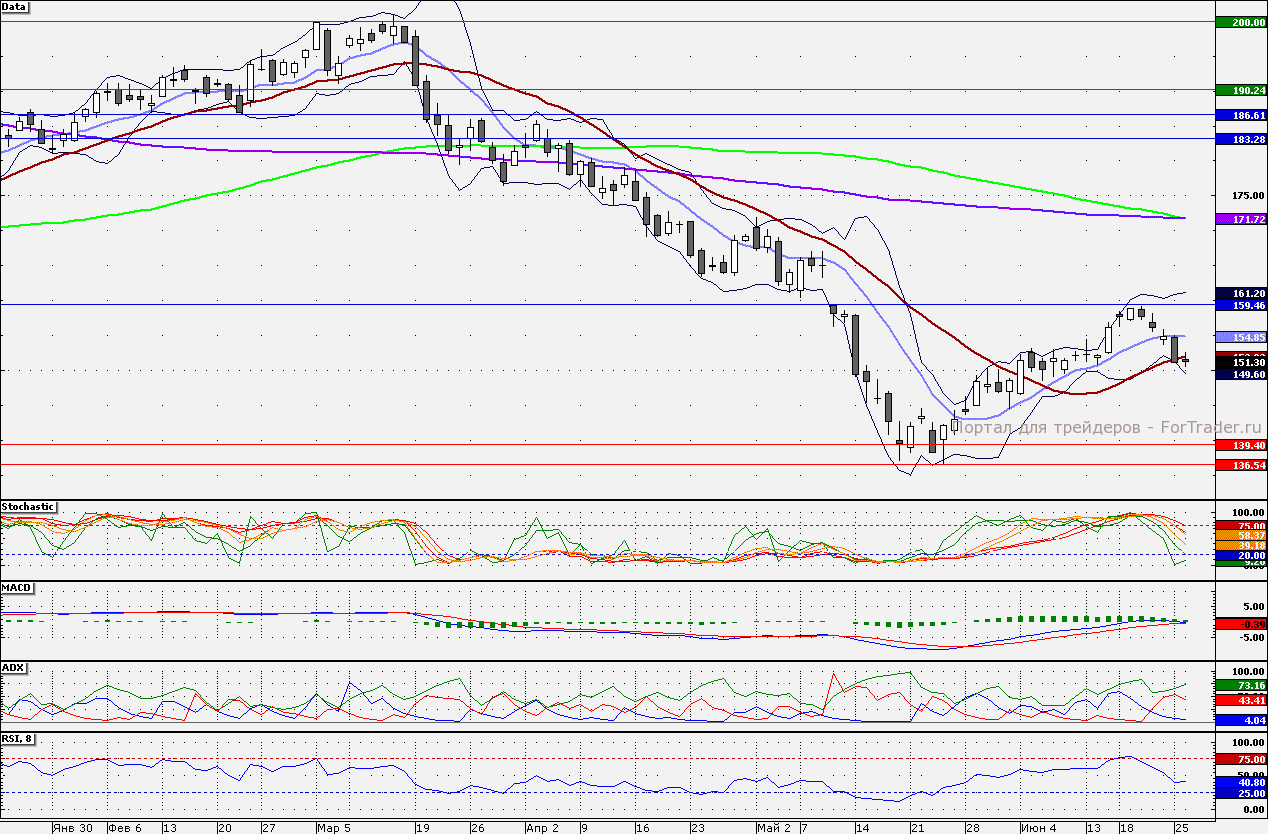
Task: Click the green 73.16 ADX value tag
Action: point(1240,686)
